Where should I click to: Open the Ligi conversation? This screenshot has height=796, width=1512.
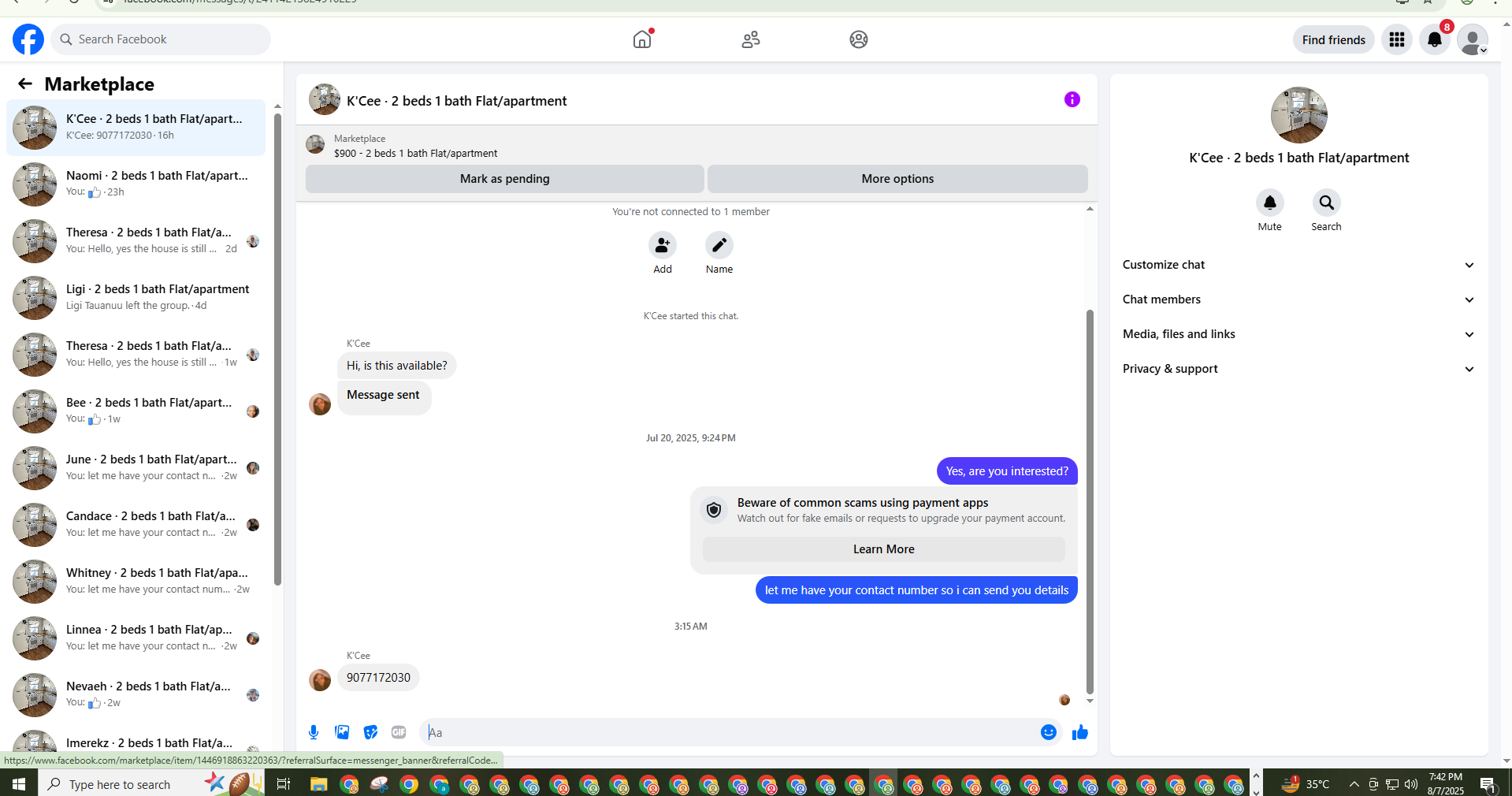point(136,298)
